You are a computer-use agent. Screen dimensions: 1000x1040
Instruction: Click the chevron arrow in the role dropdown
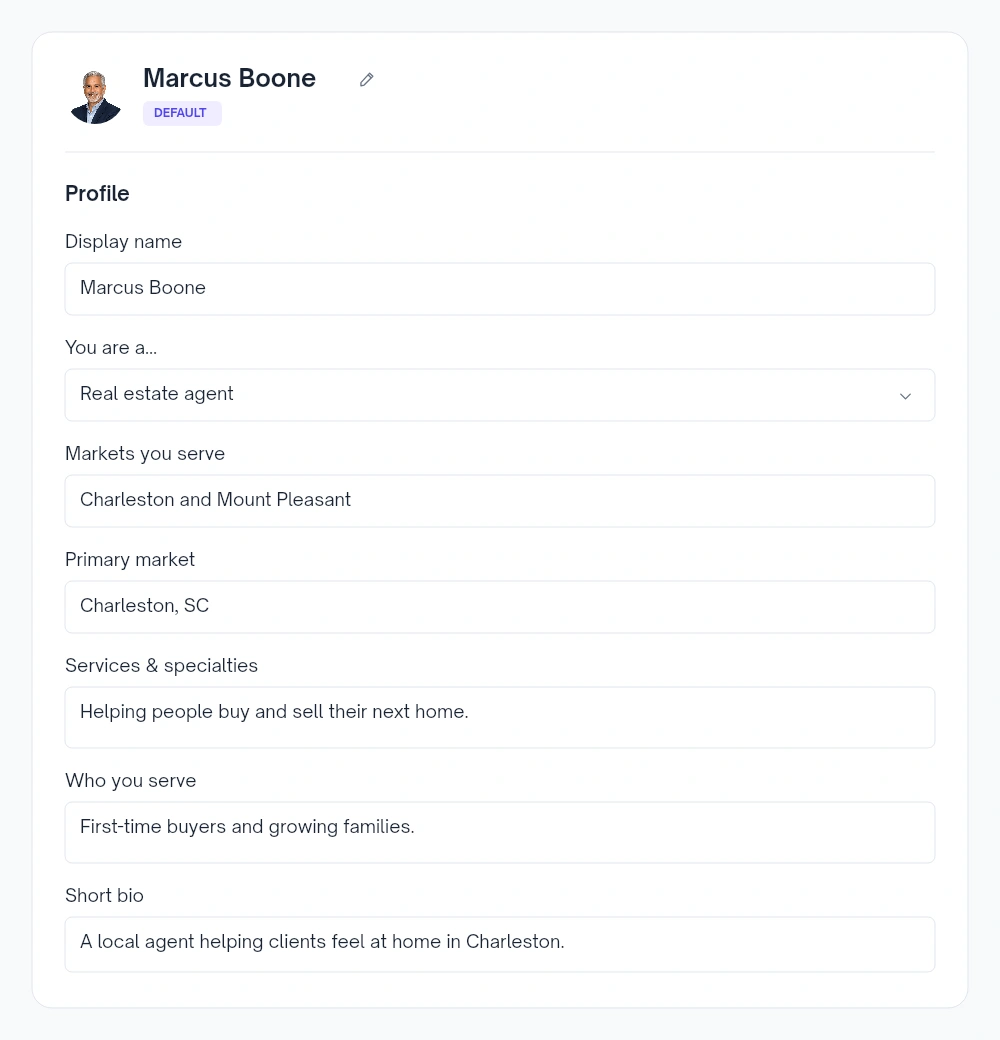pos(905,396)
